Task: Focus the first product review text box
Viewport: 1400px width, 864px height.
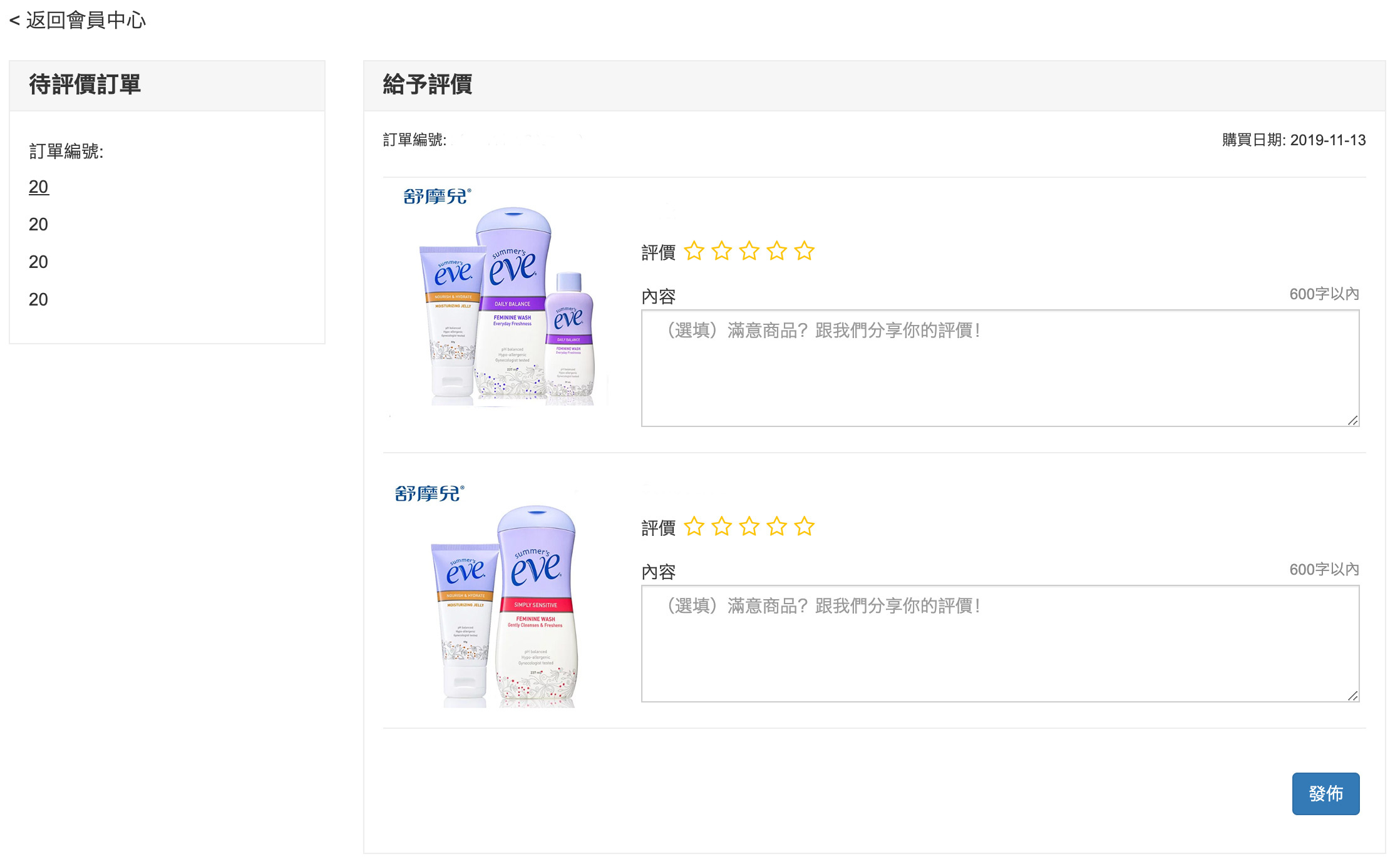Action: point(999,368)
